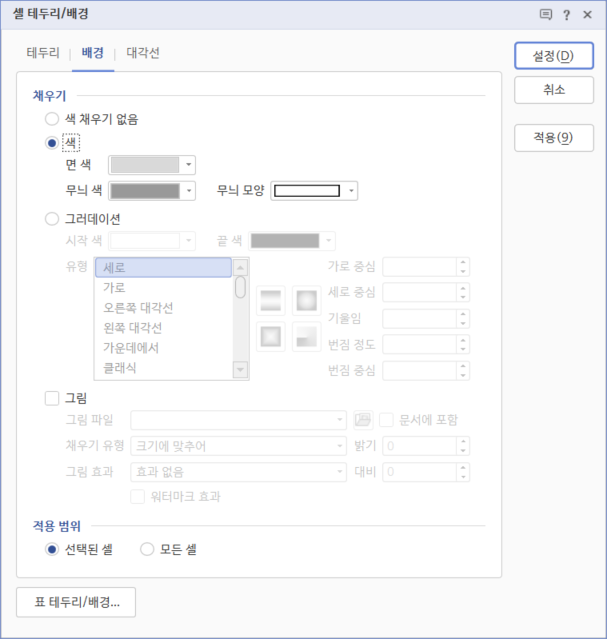
Task: Click the 대비 input field
Action: pos(419,472)
